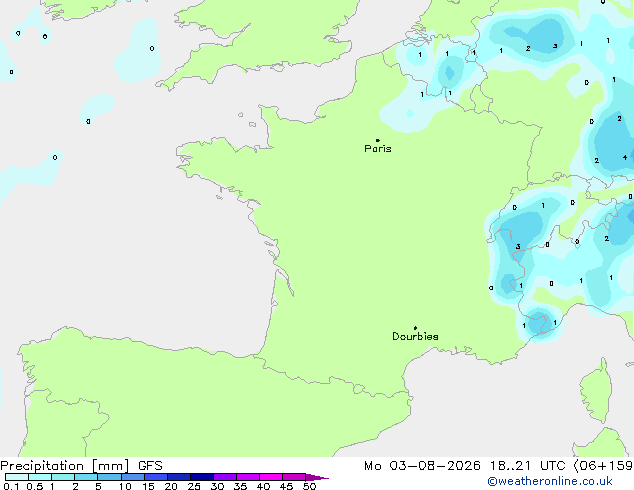Pick the 10–15 mm blue legend swatch

pos(133,477)
